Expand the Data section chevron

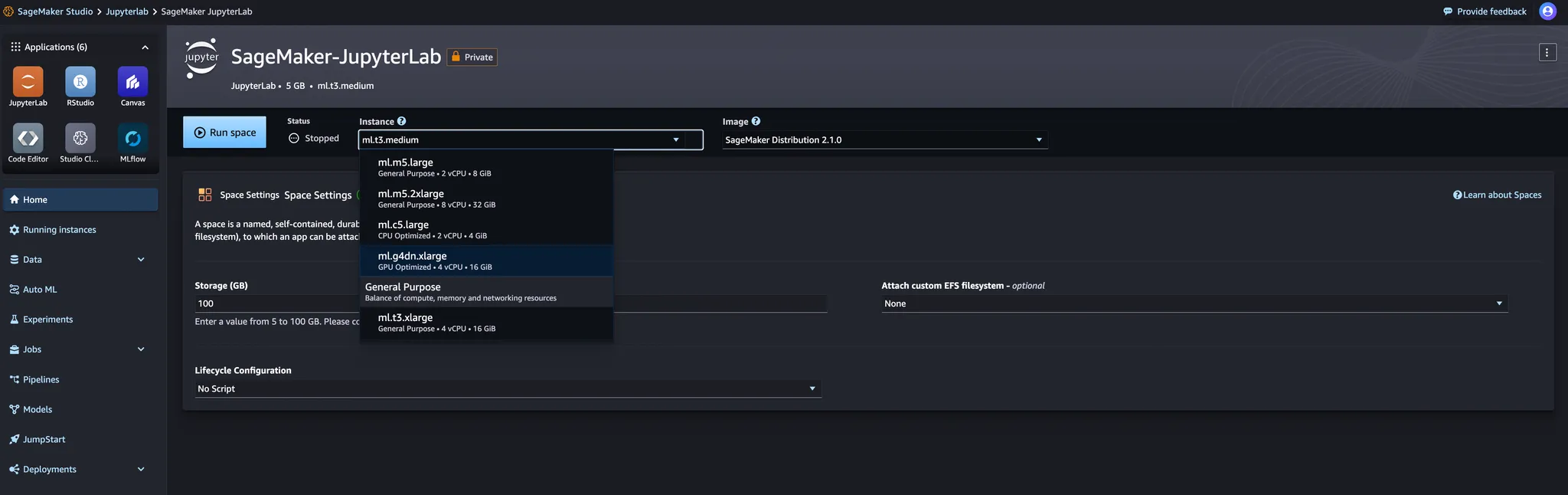(x=141, y=260)
